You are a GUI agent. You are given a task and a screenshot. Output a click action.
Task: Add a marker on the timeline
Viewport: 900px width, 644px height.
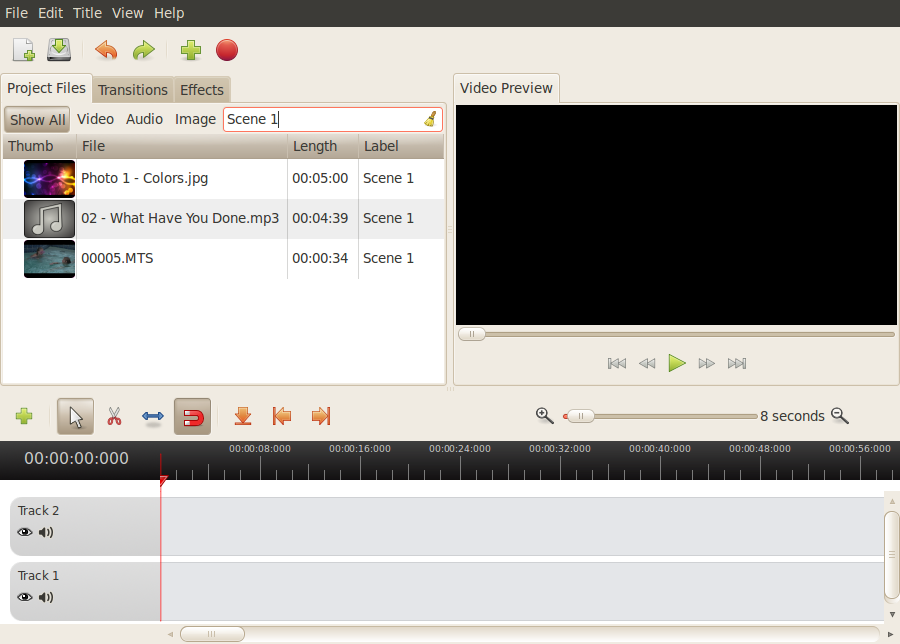tap(242, 416)
